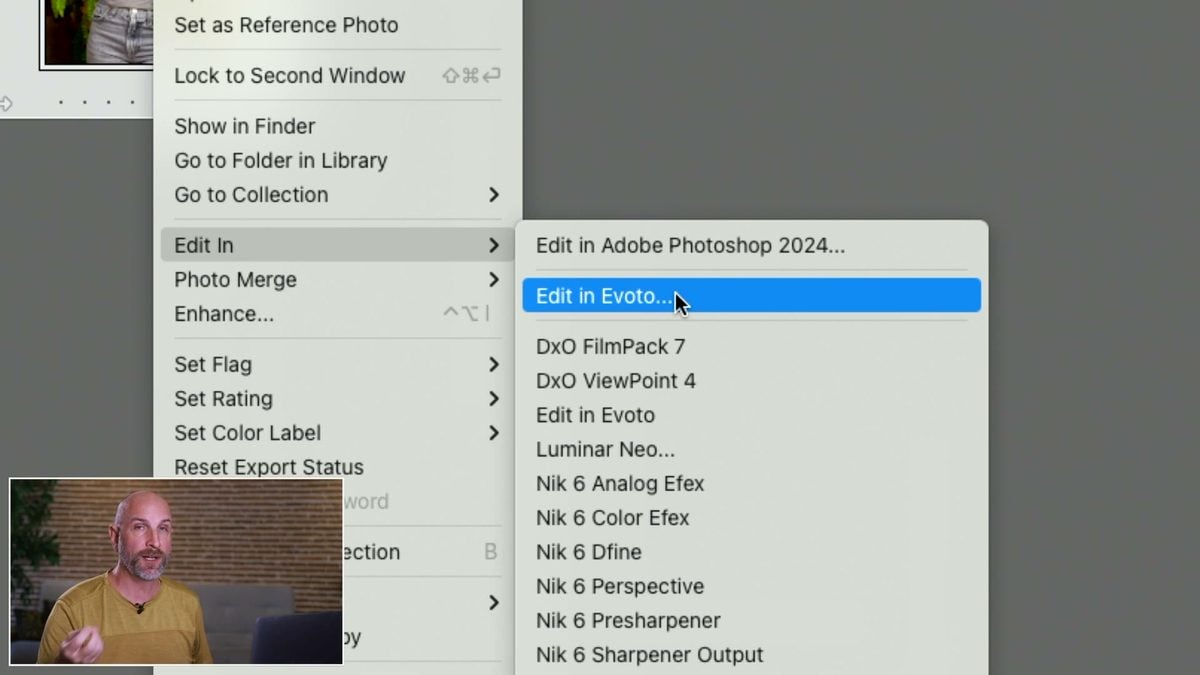Image resolution: width=1200 pixels, height=675 pixels.
Task: Click the photo thumbnail in filmstrip
Action: tap(97, 33)
